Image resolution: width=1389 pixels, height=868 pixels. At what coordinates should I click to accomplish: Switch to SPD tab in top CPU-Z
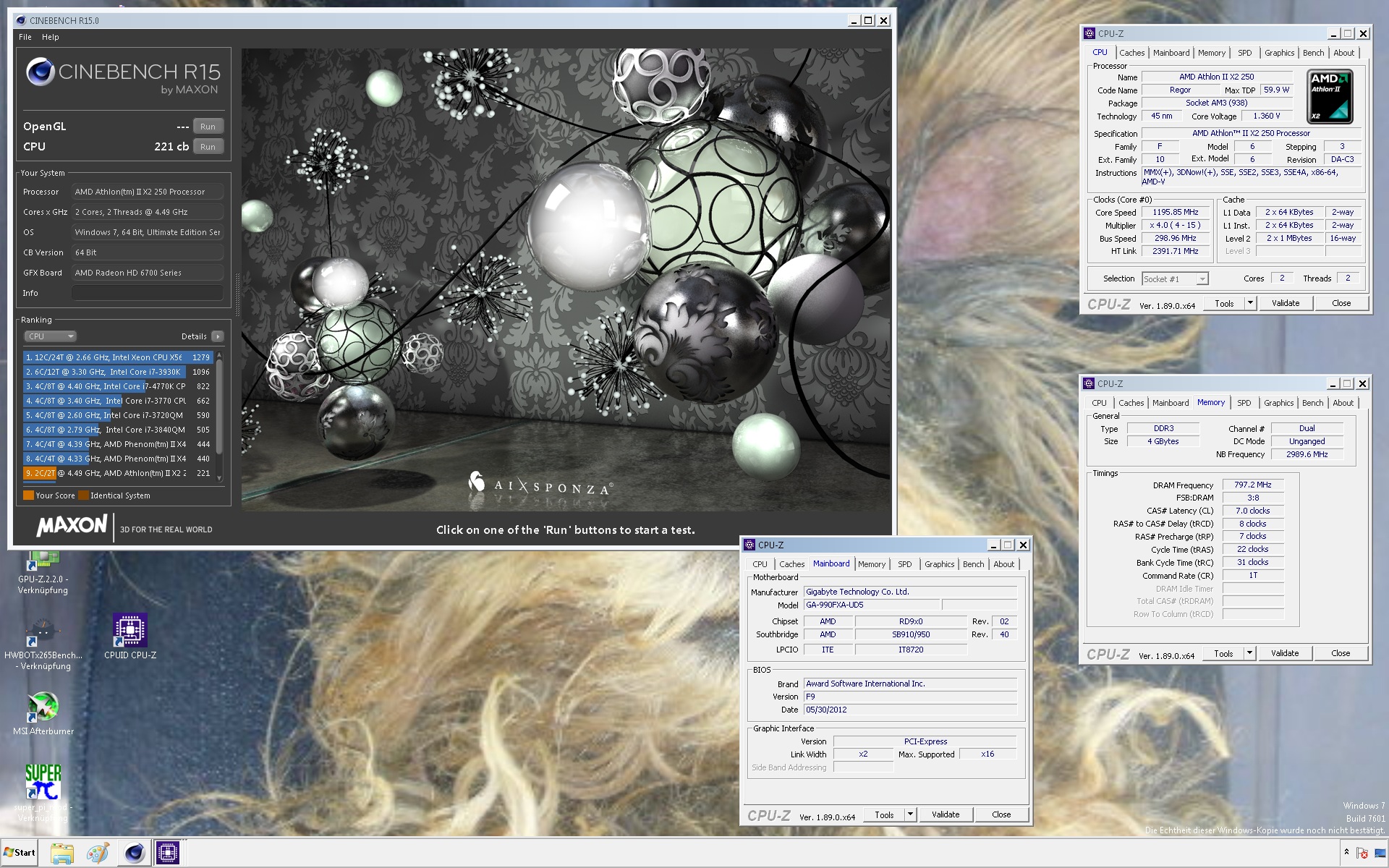coord(1244,53)
